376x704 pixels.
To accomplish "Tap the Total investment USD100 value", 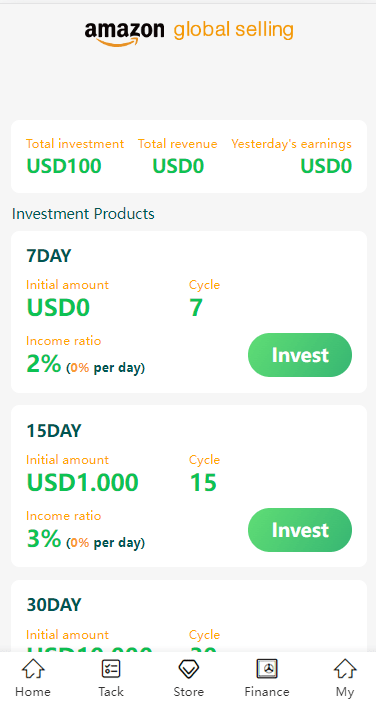I will 64,166.
